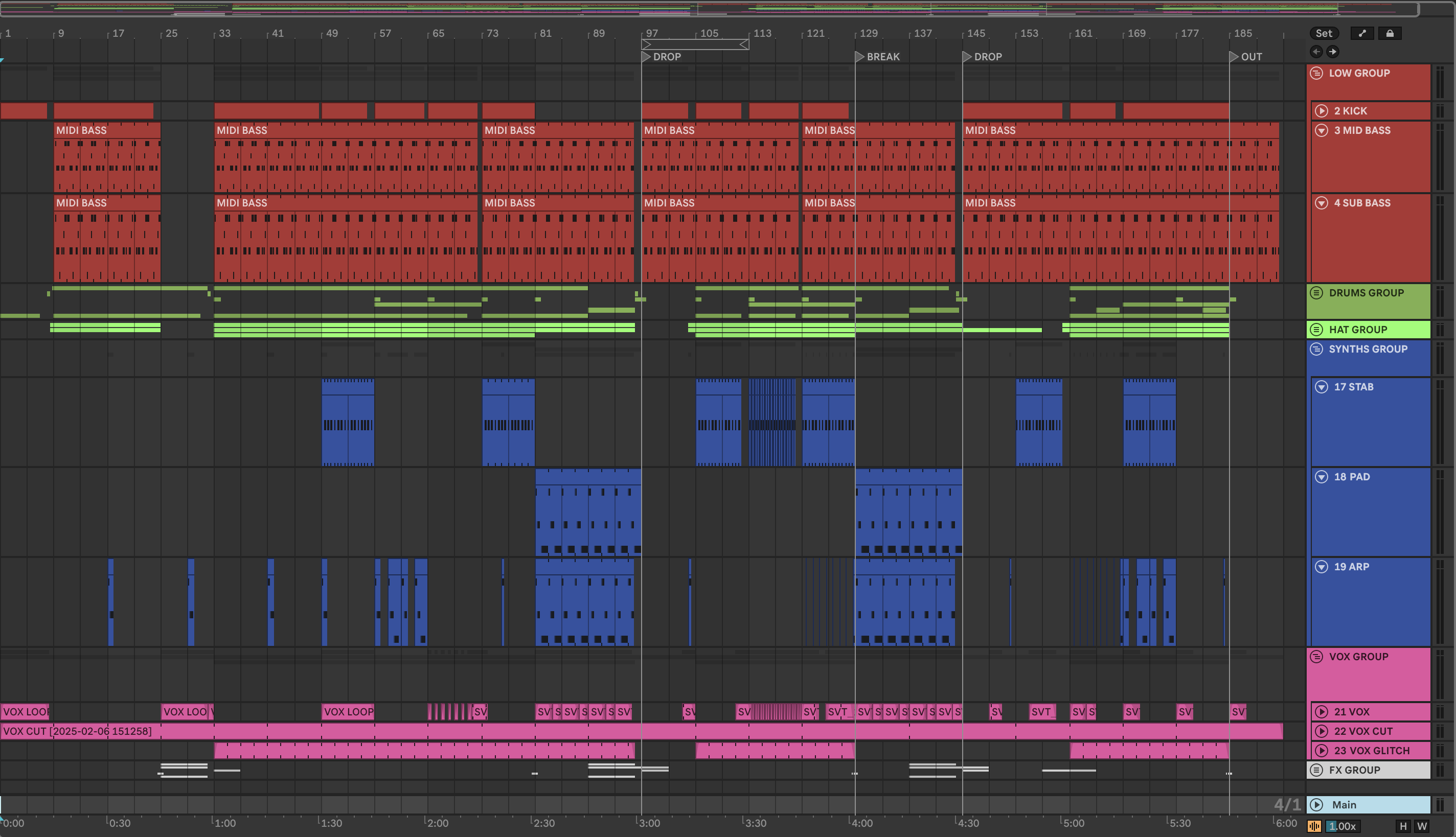Unfold the FX GROUP track
The image size is (1456, 837).
[1317, 770]
